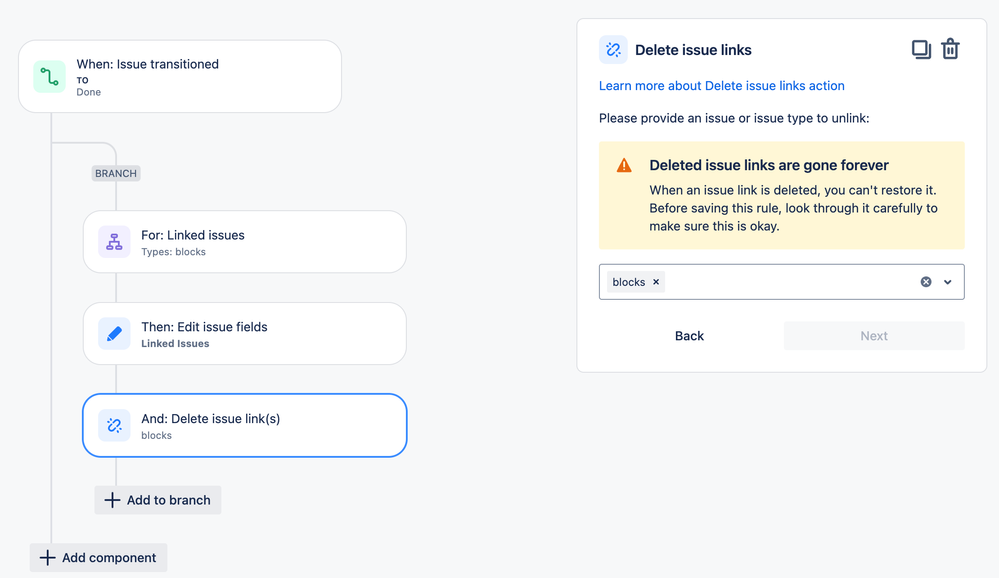Viewport: 999px width, 578px height.
Task: Click unlink icon in panel header
Action: coord(613,50)
